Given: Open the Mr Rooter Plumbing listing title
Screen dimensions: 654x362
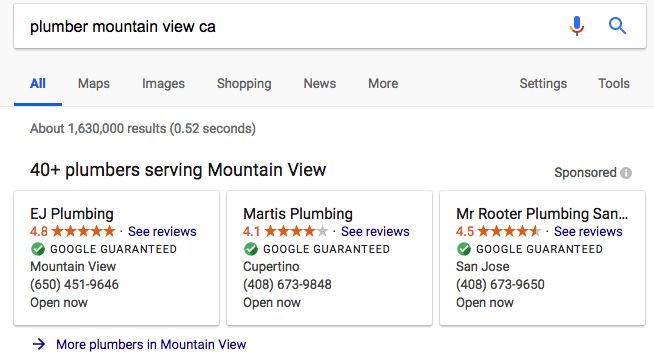Looking at the screenshot, I should coord(542,214).
